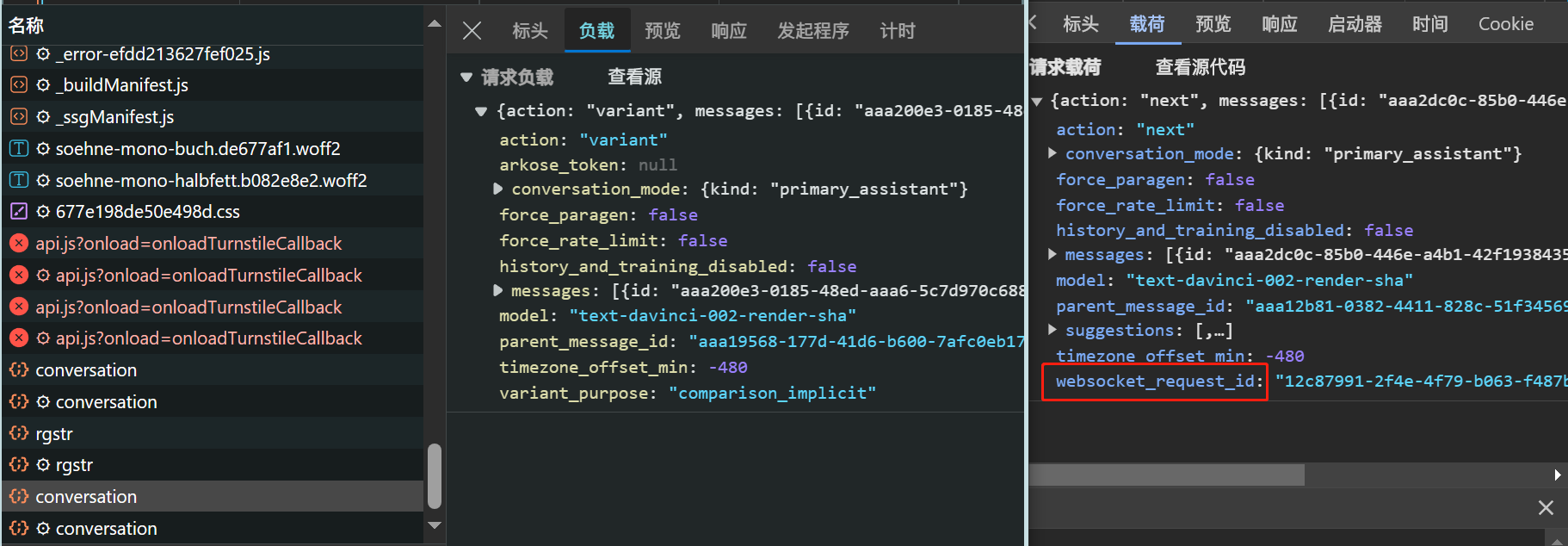Expand conversation_mode in the variant payload
This screenshot has height=546, width=1568.
pos(497,189)
